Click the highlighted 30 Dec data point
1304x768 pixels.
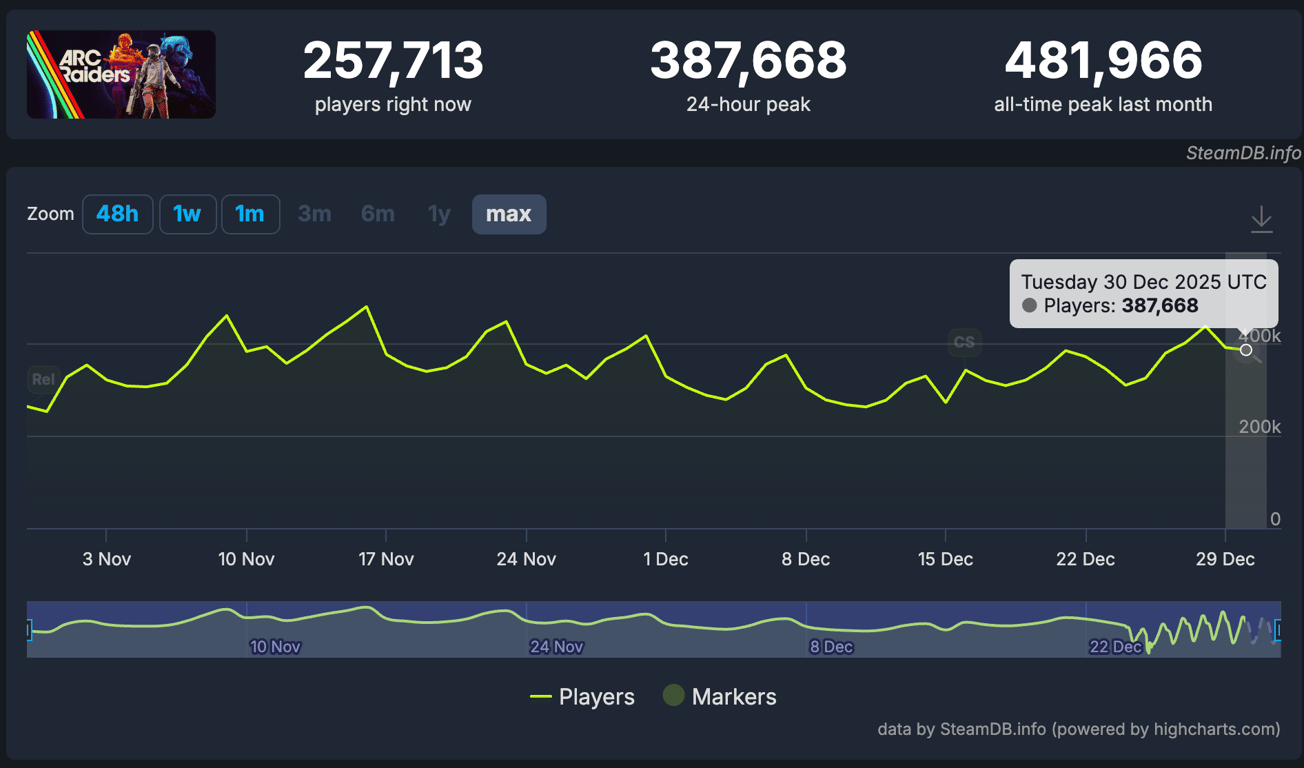click(1246, 350)
